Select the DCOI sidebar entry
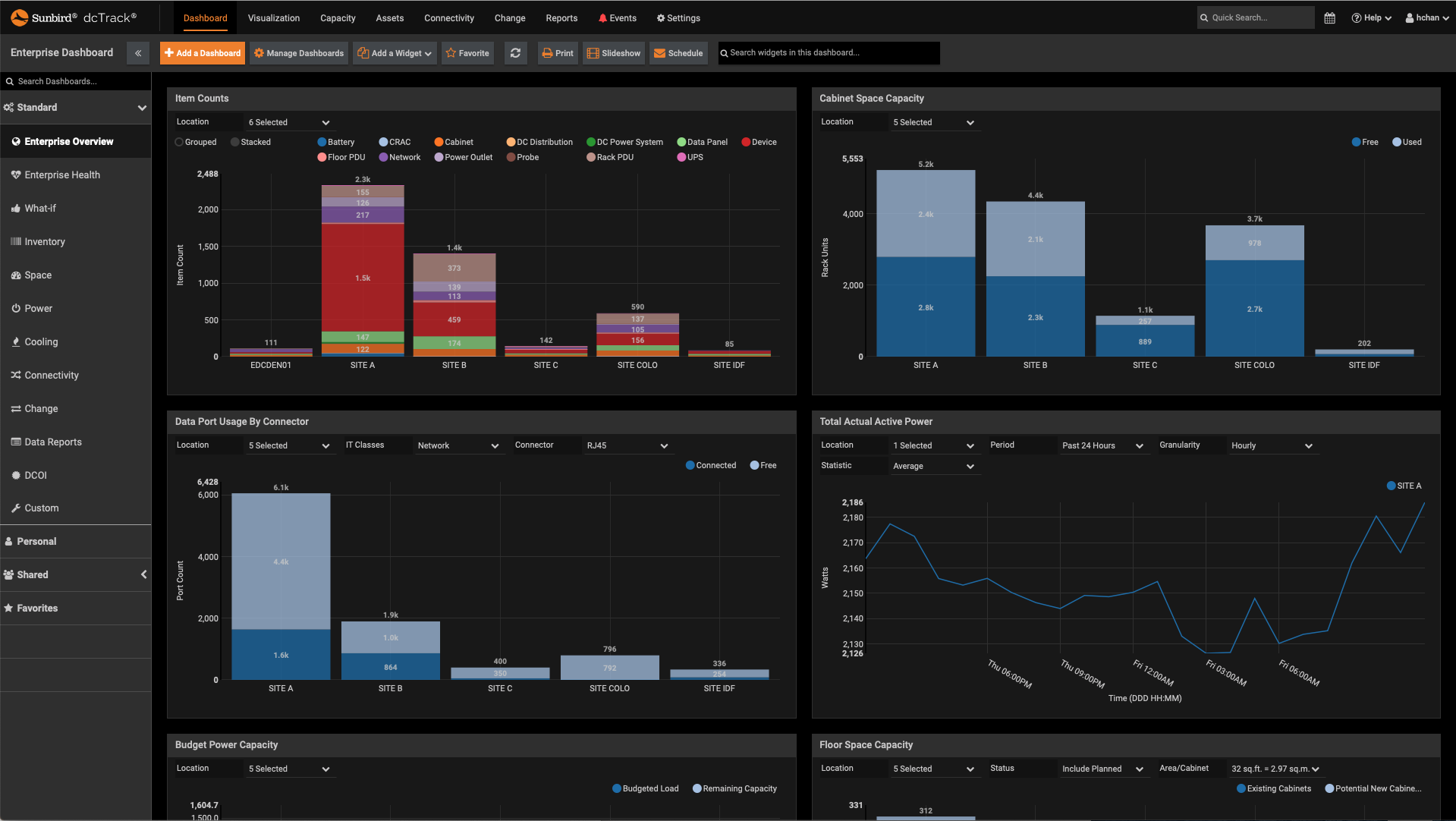This screenshot has height=821, width=1456. click(35, 475)
